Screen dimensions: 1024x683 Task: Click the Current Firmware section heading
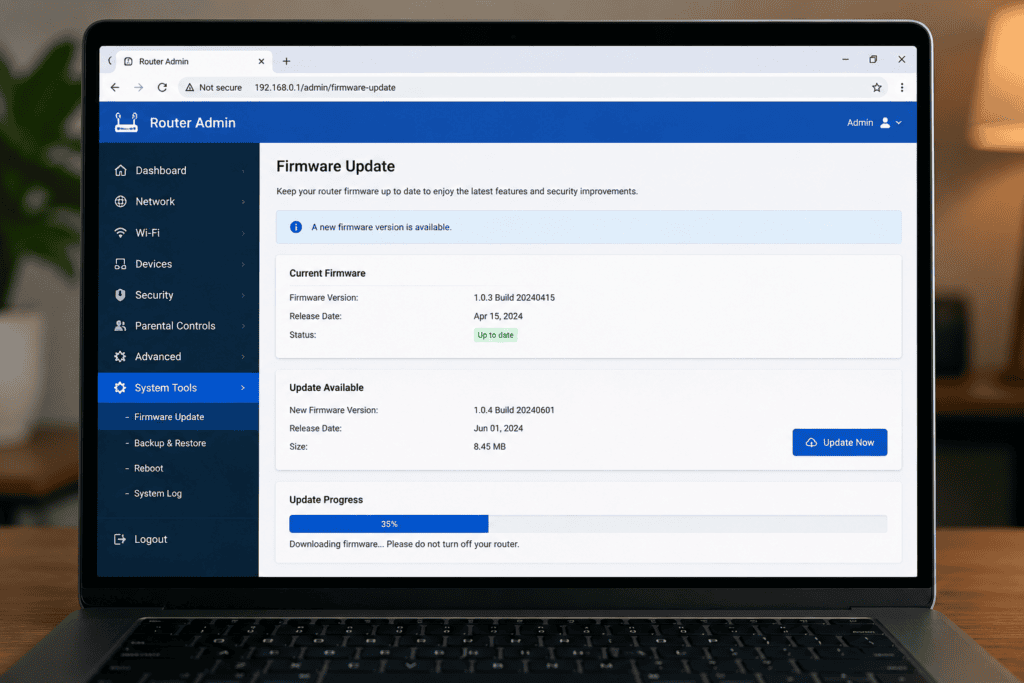click(x=327, y=273)
